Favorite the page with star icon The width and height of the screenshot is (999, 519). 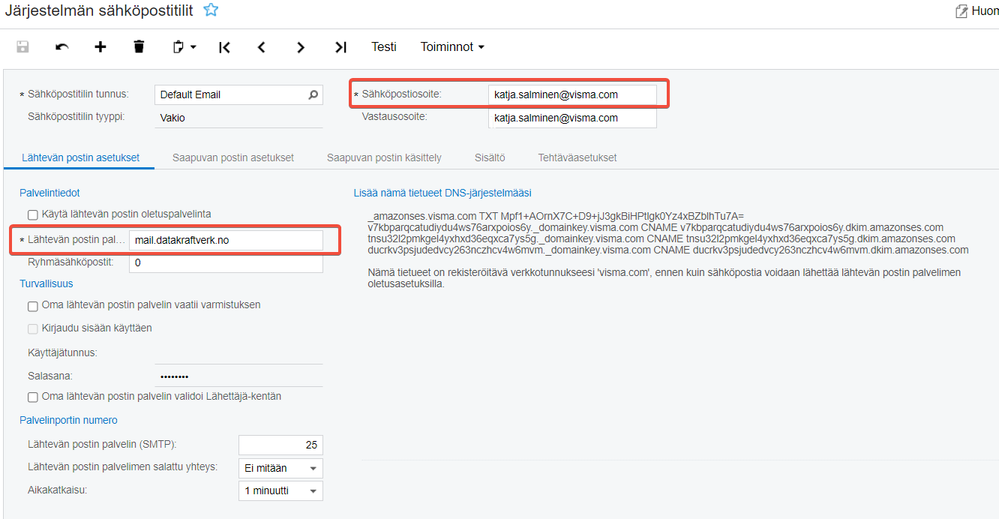[211, 10]
